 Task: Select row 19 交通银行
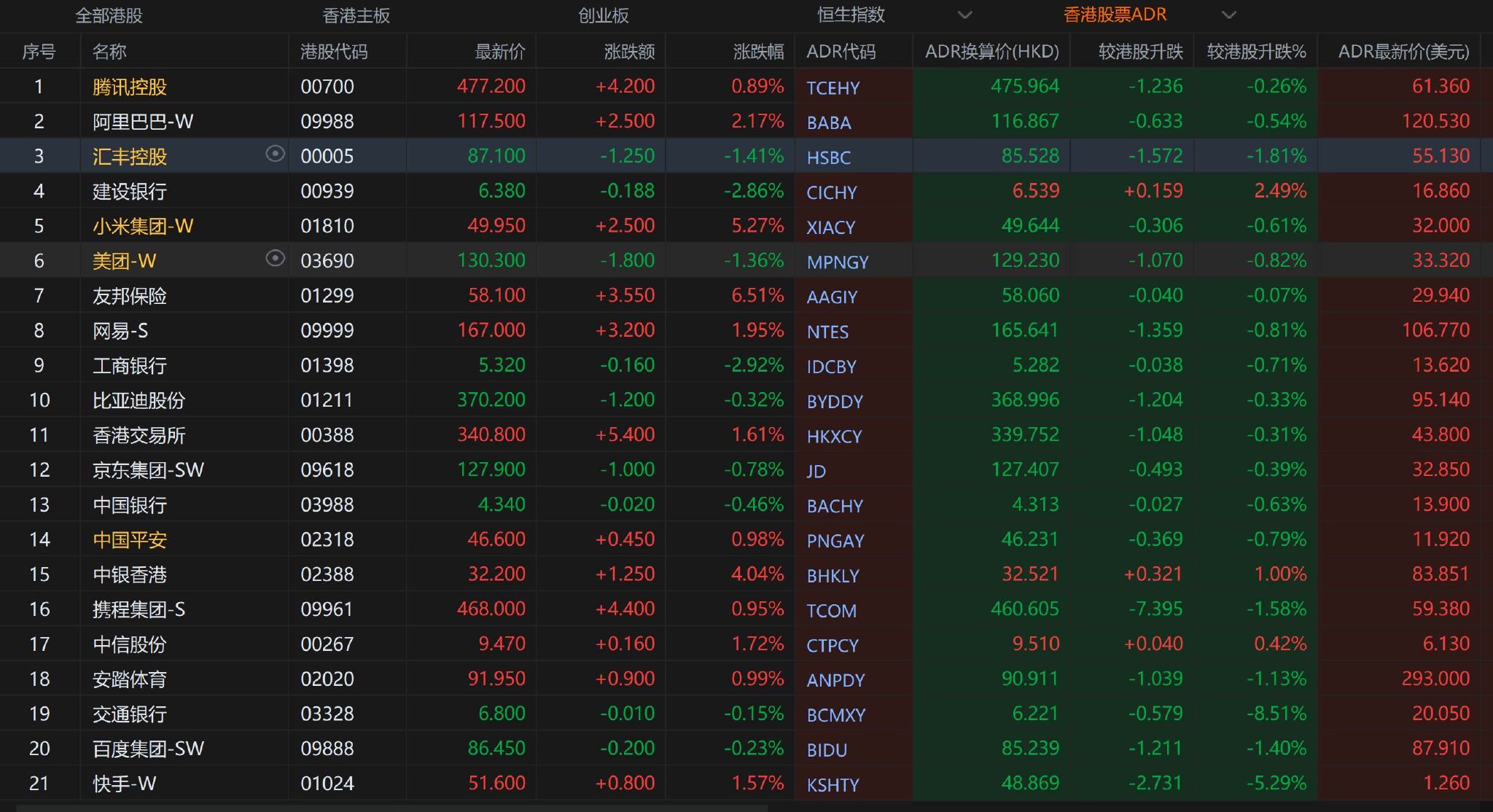130,714
